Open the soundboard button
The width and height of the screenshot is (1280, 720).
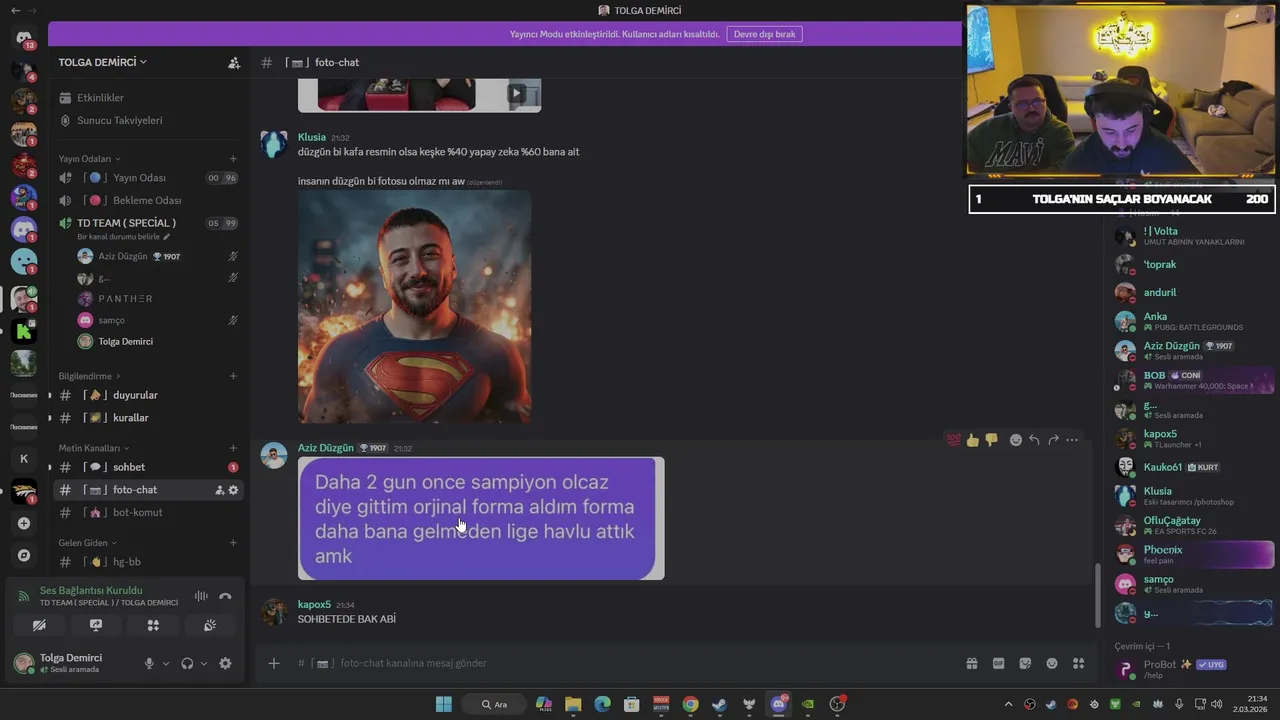pyautogui.click(x=210, y=625)
